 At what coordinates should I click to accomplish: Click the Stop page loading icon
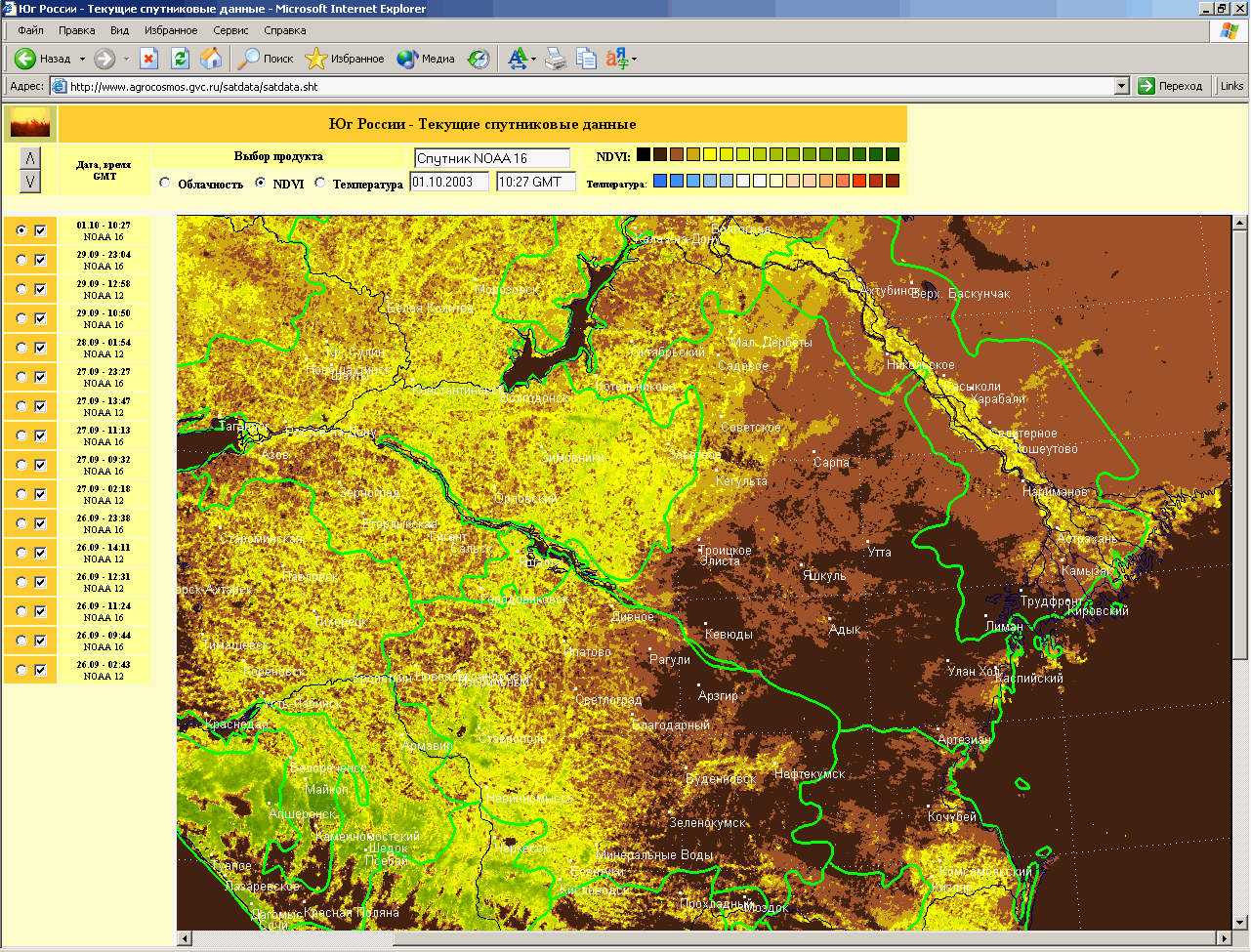click(x=148, y=59)
